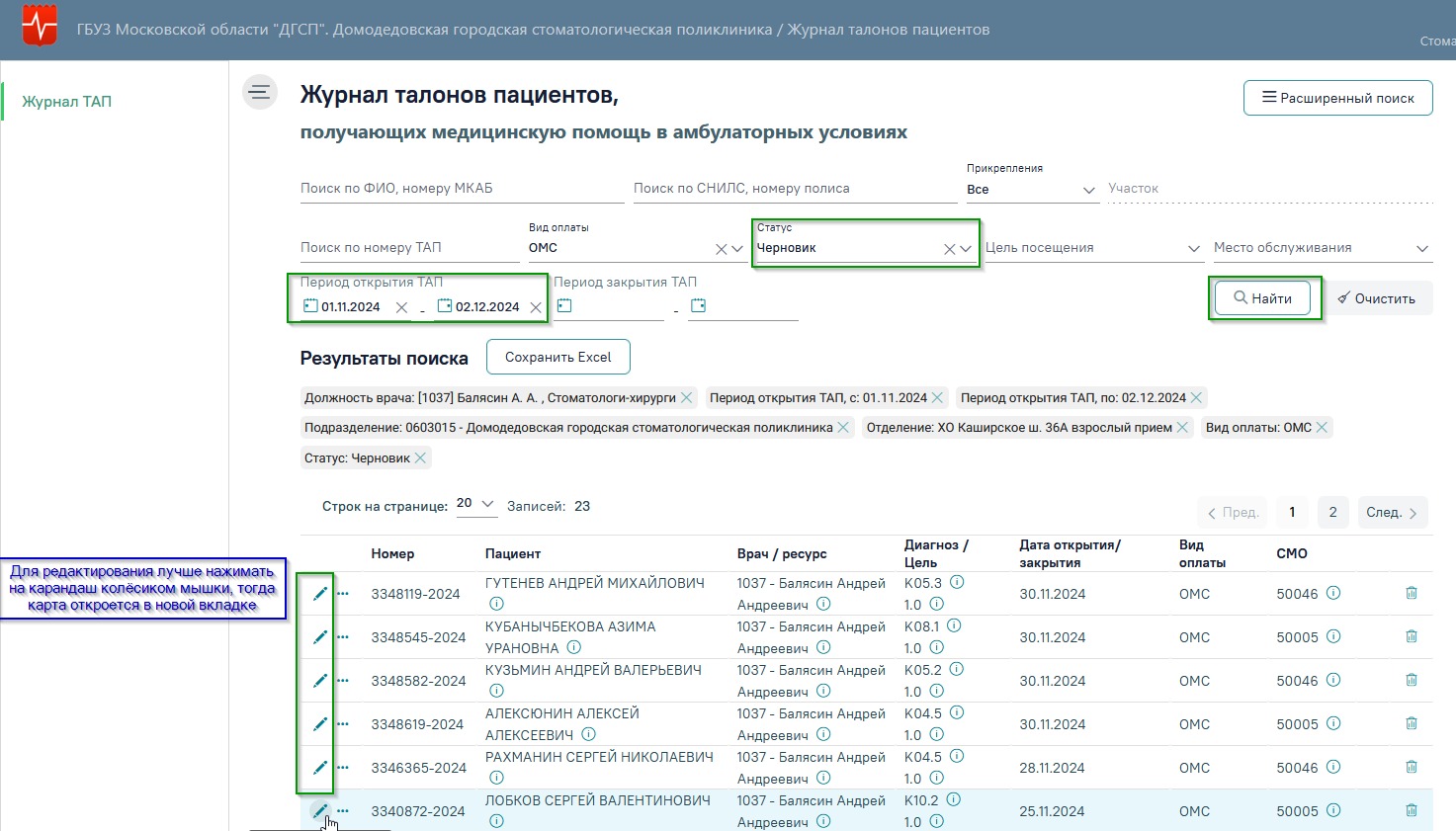
Task: Open more actions for 3348545-2024
Action: point(343,637)
